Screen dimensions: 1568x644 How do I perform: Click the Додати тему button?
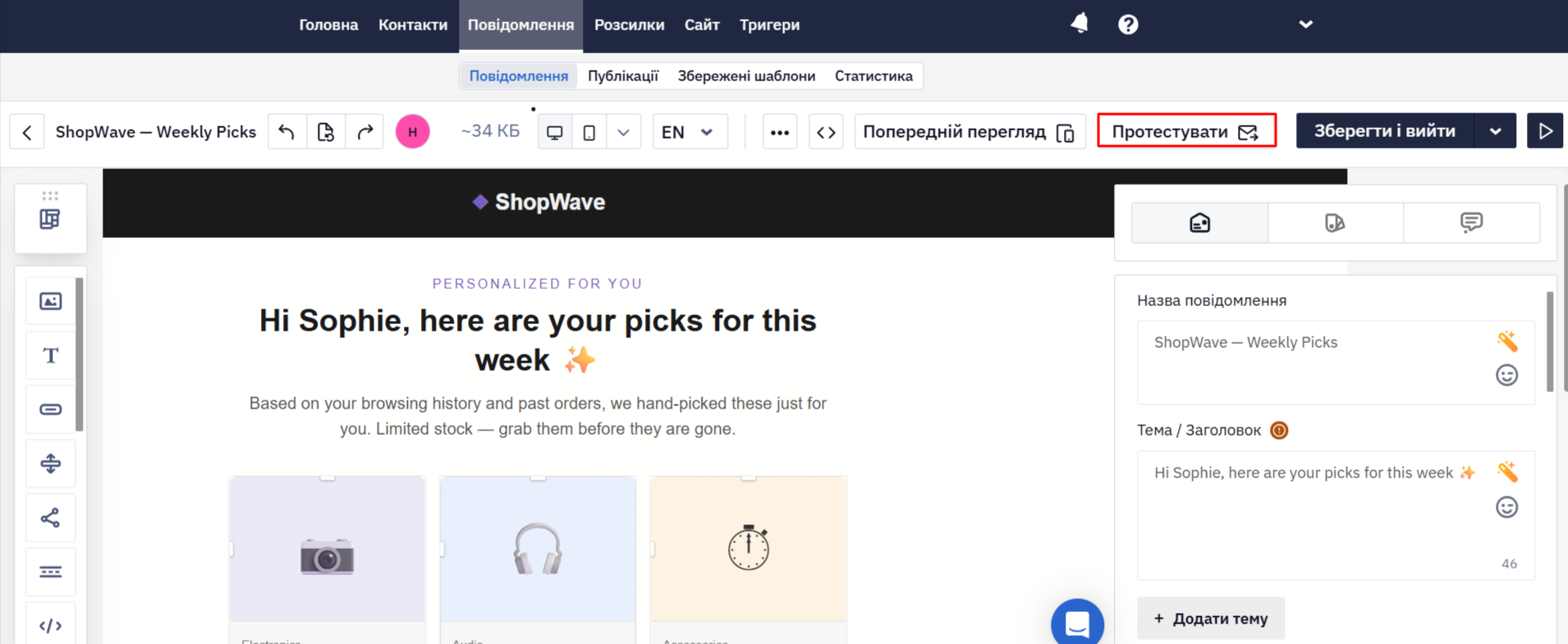point(1211,619)
